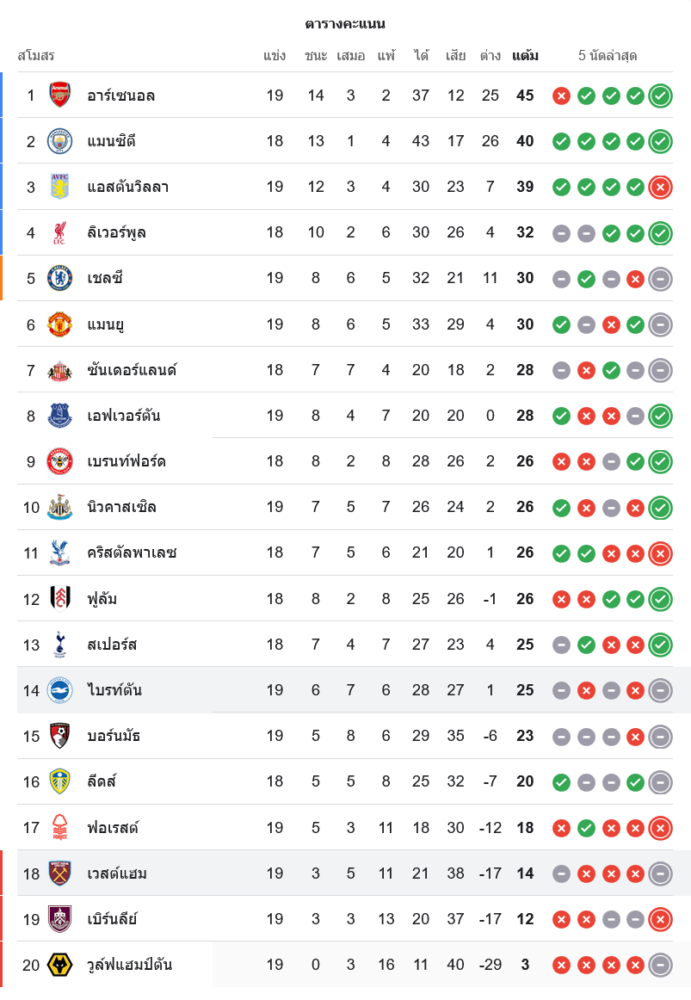The width and height of the screenshot is (691, 1000).
Task: Click Arsenal's only red loss form icon
Action: pyautogui.click(x=561, y=96)
